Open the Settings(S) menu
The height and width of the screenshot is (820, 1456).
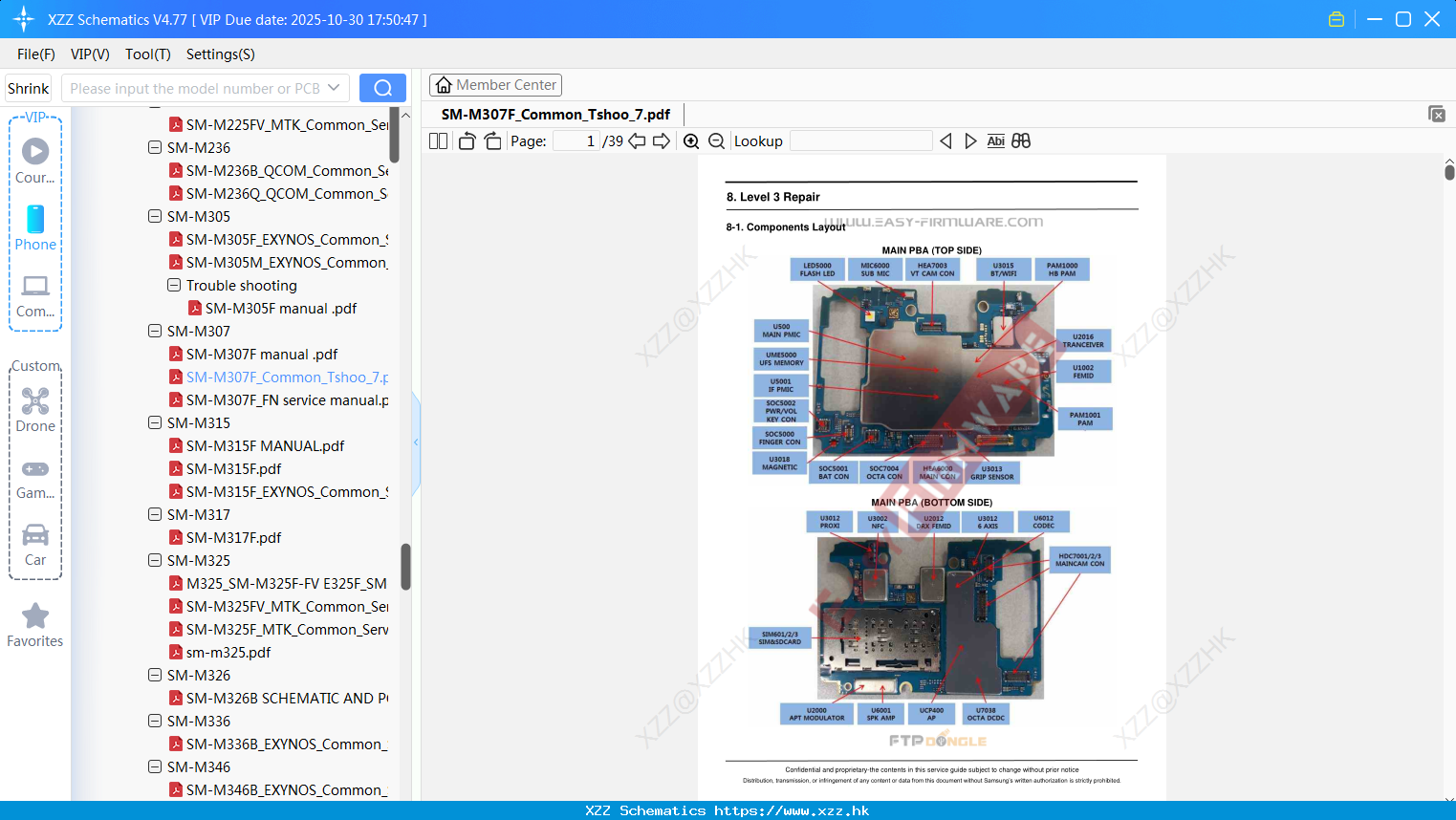[221, 54]
